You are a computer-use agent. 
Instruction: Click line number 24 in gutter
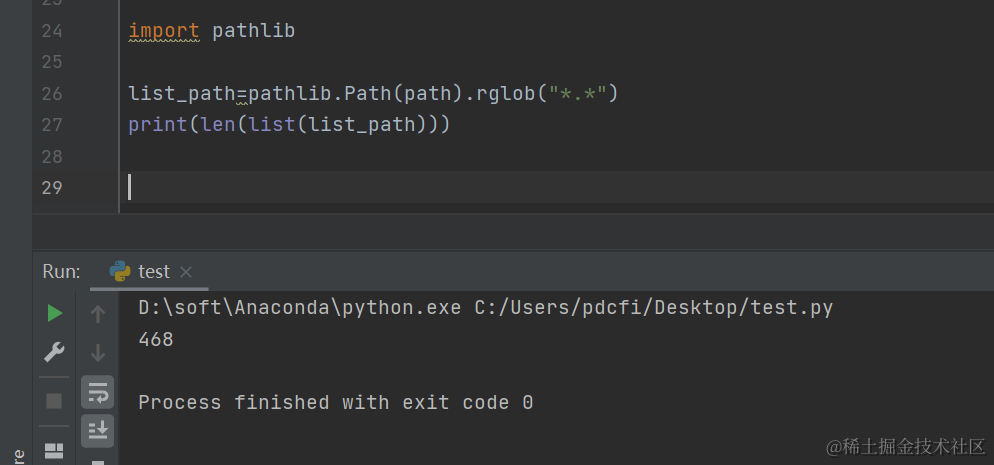[x=52, y=31]
